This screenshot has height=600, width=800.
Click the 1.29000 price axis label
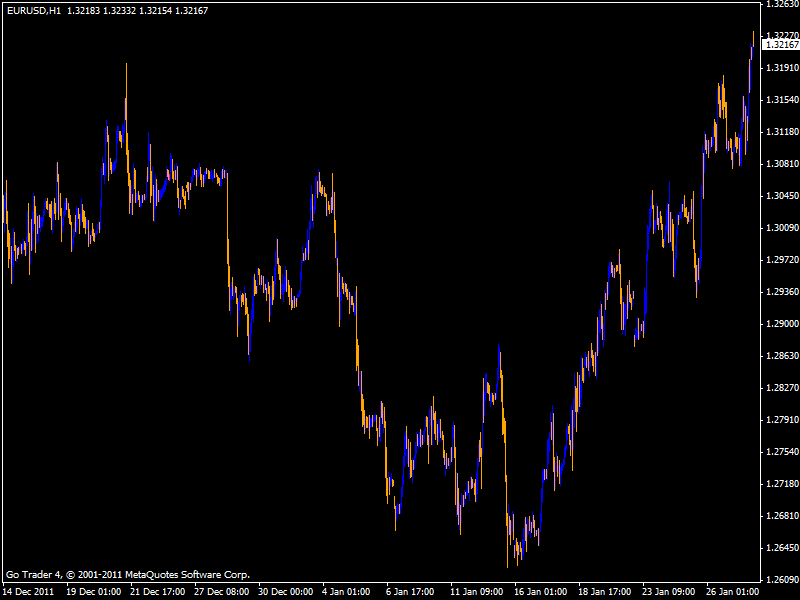783,324
